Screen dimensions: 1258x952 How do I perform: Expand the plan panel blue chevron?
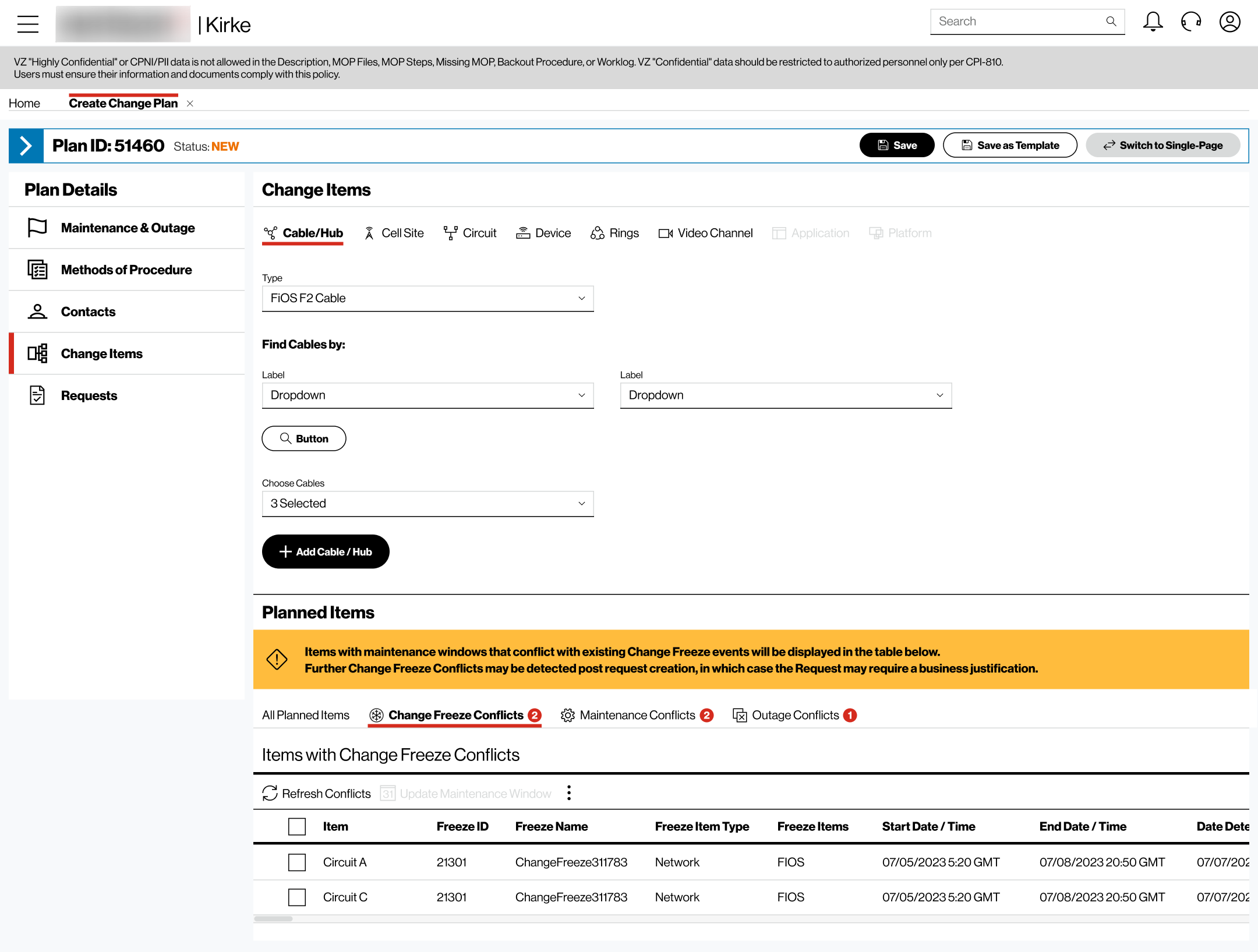pos(26,146)
